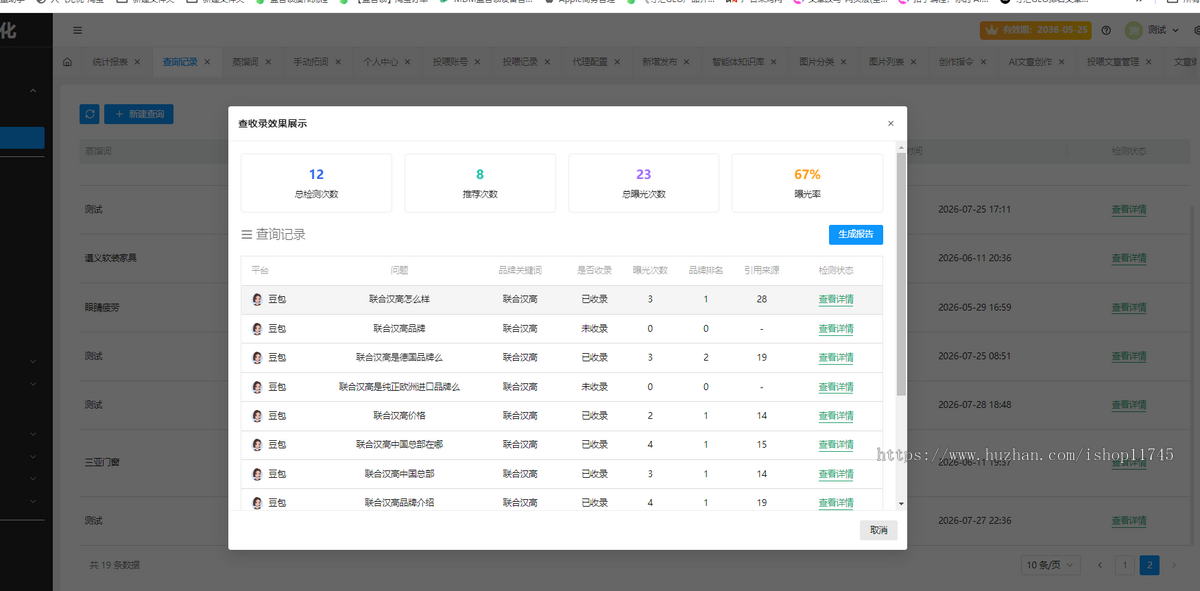Click the 豆包 avatar icon in 联合汉高品牌介绍 row
The height and width of the screenshot is (591, 1200).
(257, 502)
